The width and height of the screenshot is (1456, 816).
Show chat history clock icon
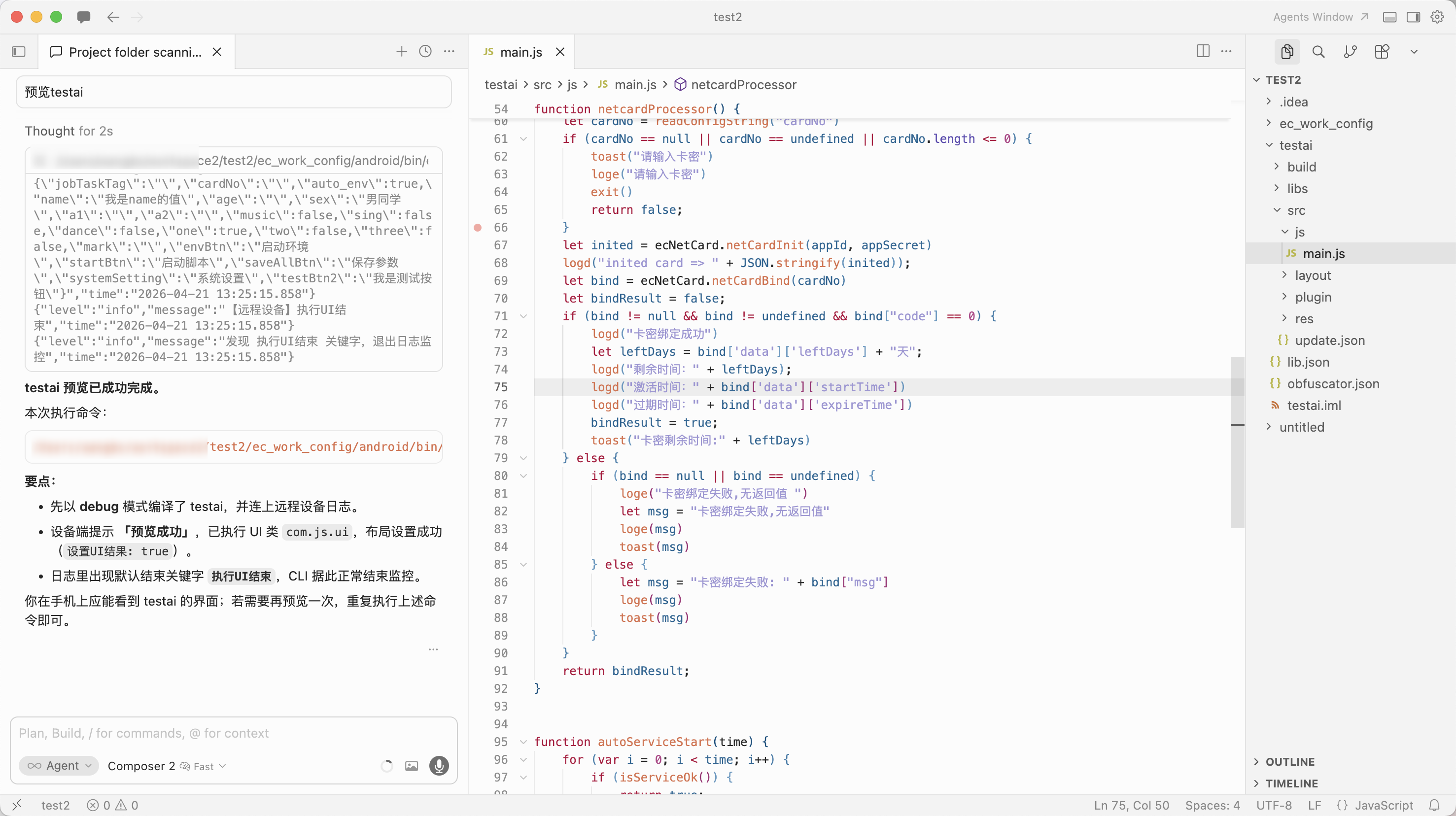tap(425, 52)
